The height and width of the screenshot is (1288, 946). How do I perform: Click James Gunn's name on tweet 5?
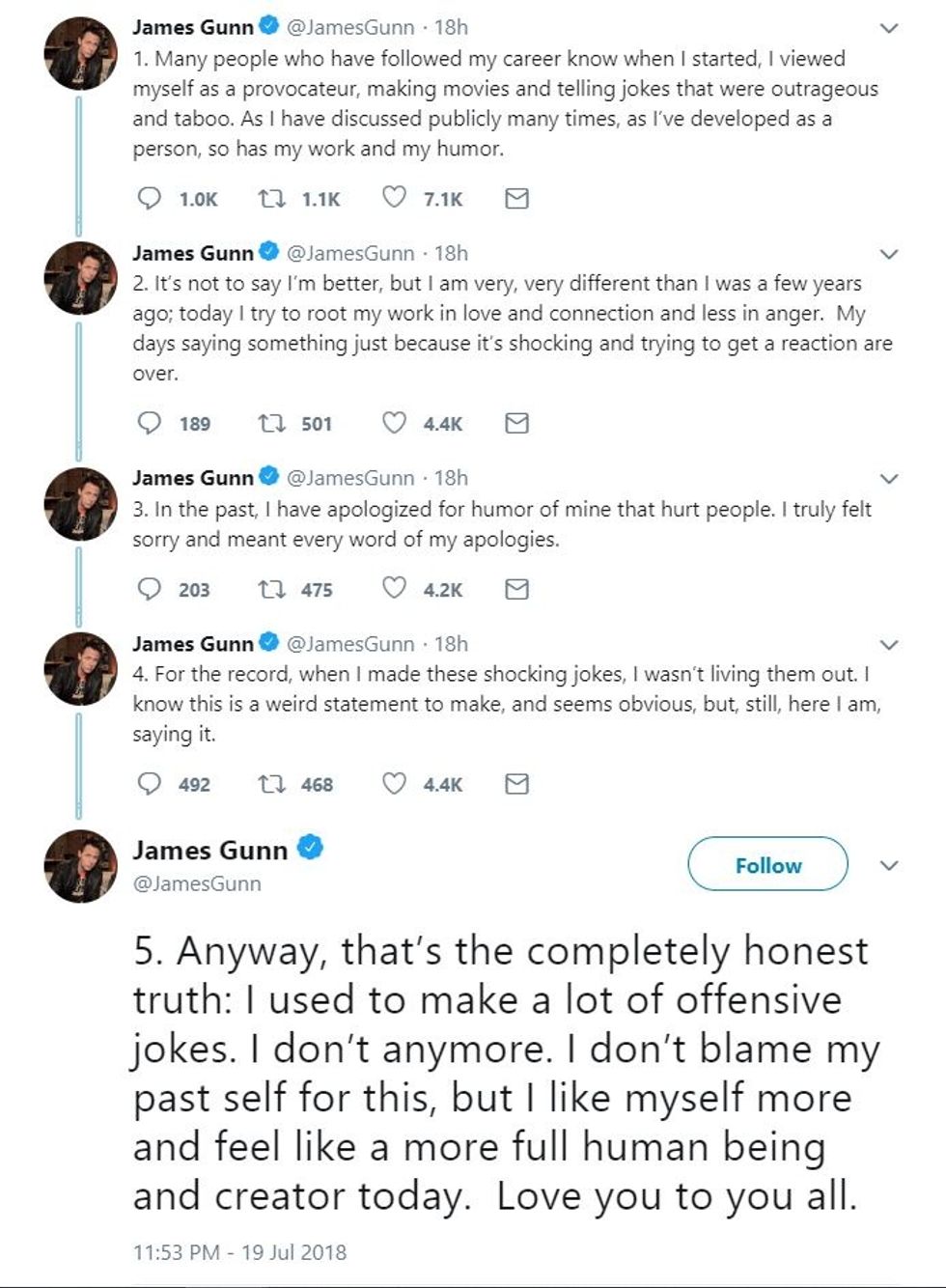pyautogui.click(x=209, y=850)
